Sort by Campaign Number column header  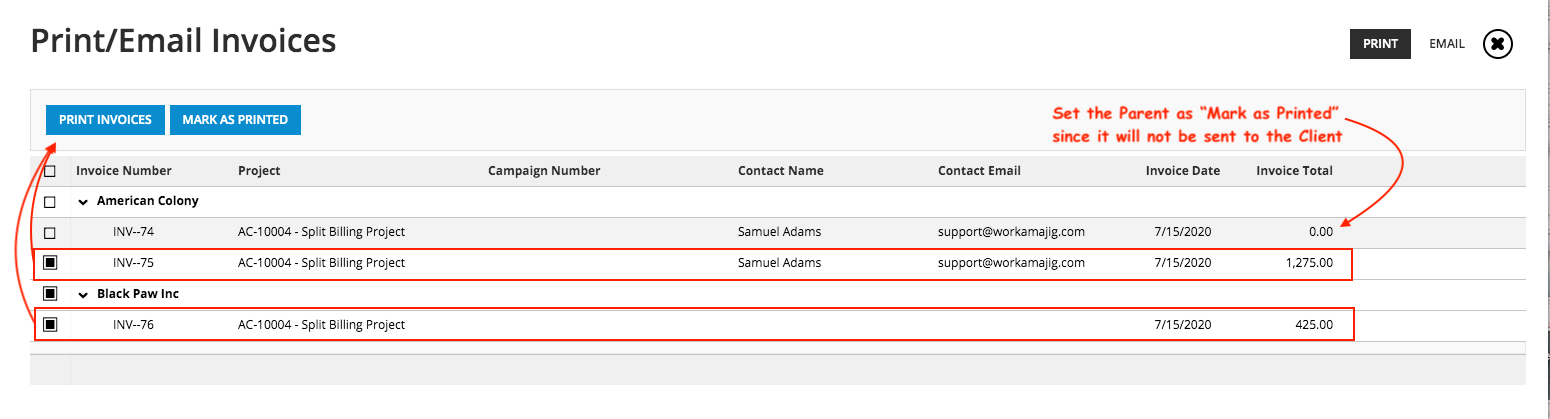click(x=544, y=171)
